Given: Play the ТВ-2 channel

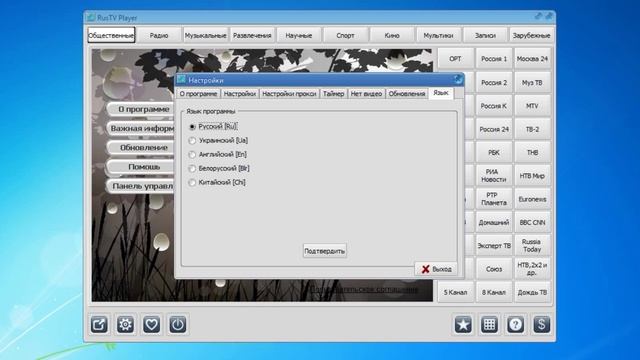Looking at the screenshot, I should 532,129.
